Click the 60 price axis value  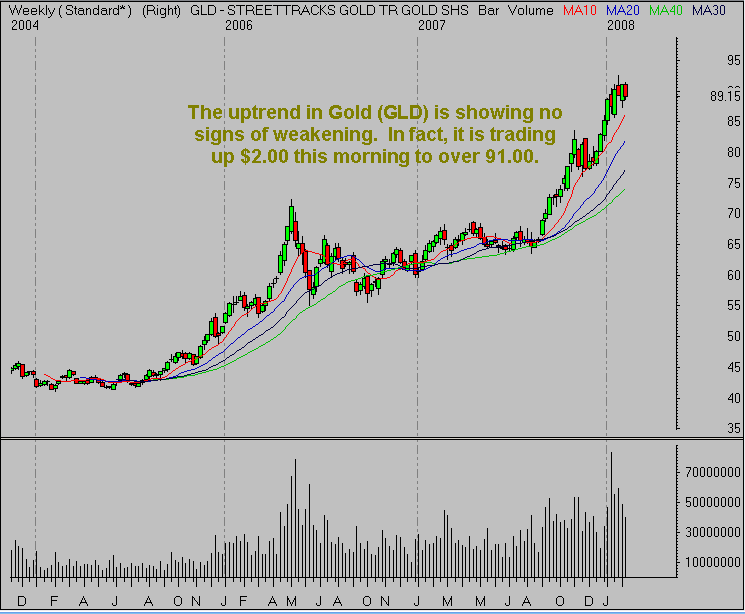[x=733, y=275]
